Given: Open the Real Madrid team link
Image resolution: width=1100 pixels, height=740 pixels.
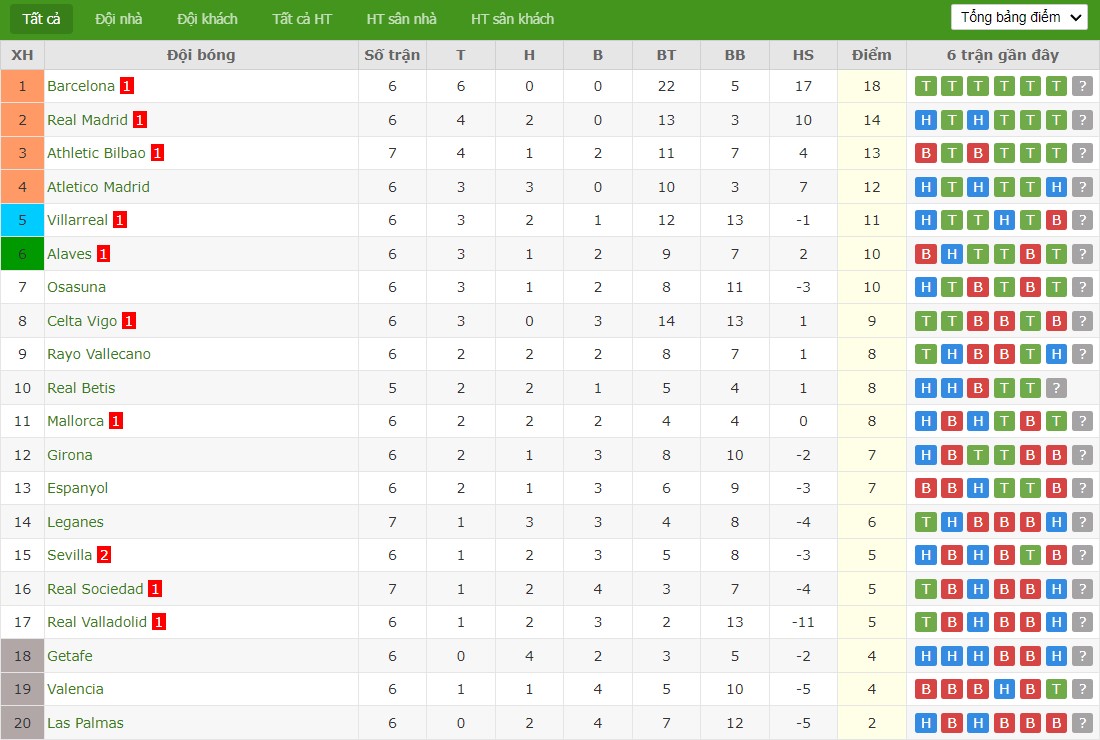Looking at the screenshot, I should [87, 120].
